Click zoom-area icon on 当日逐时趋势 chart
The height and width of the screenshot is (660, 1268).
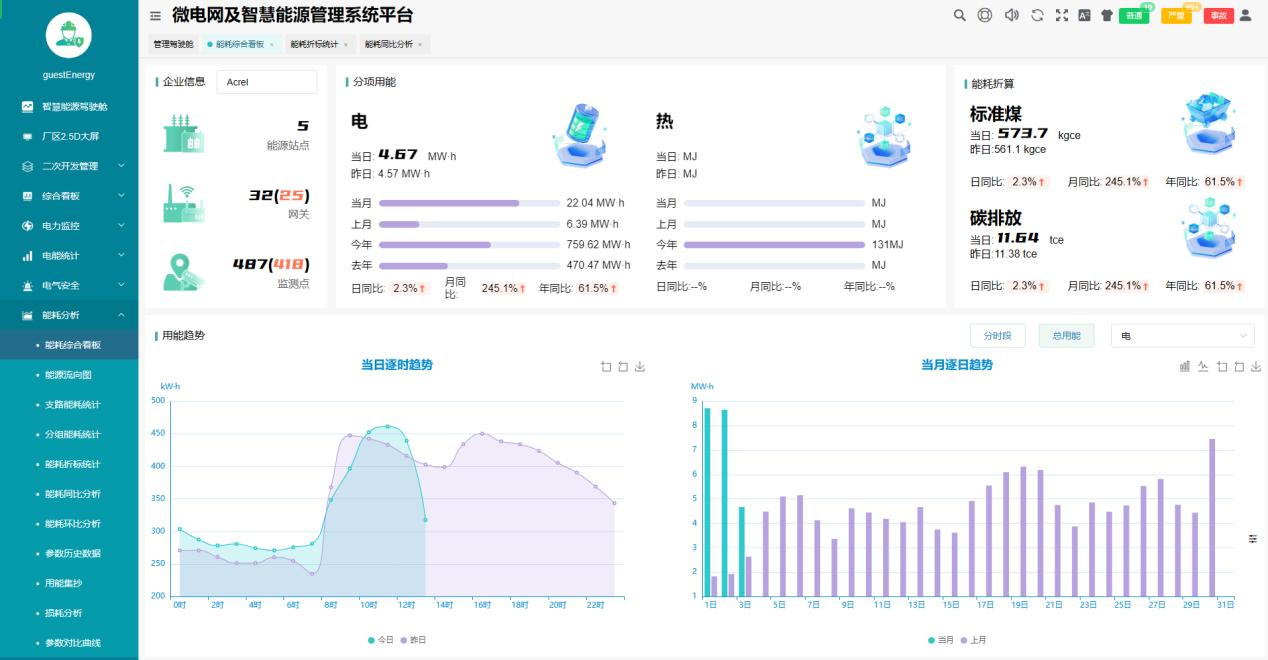tap(605, 366)
